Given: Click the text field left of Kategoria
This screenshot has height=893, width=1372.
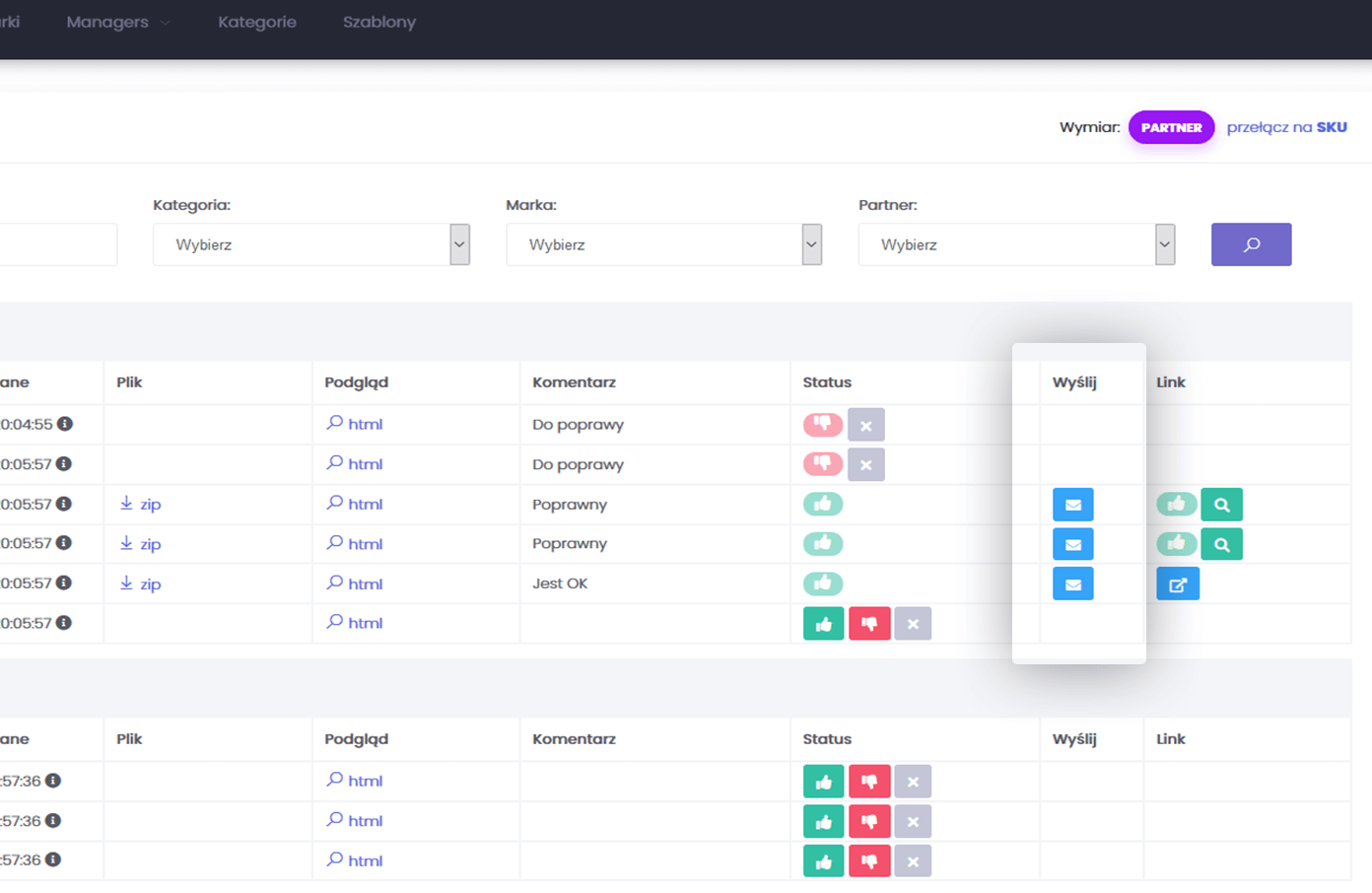Looking at the screenshot, I should (x=58, y=244).
